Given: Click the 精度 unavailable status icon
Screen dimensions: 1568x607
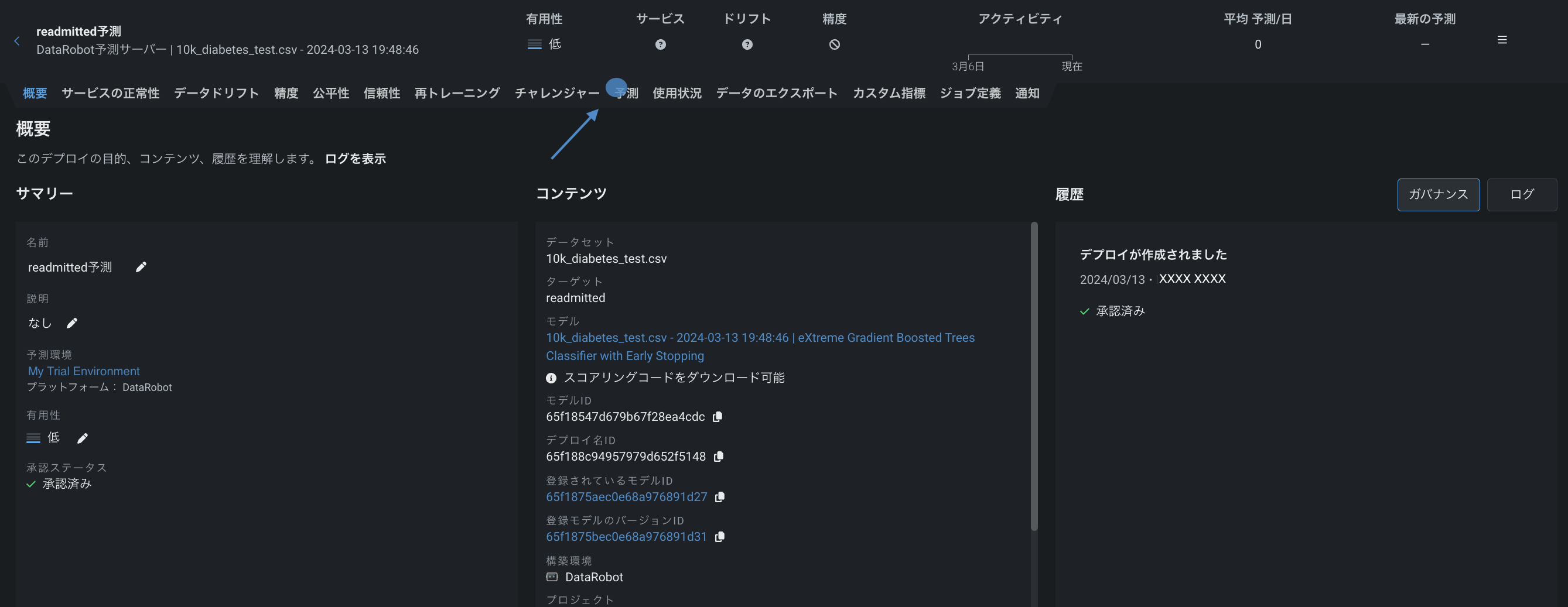Looking at the screenshot, I should pos(834,44).
